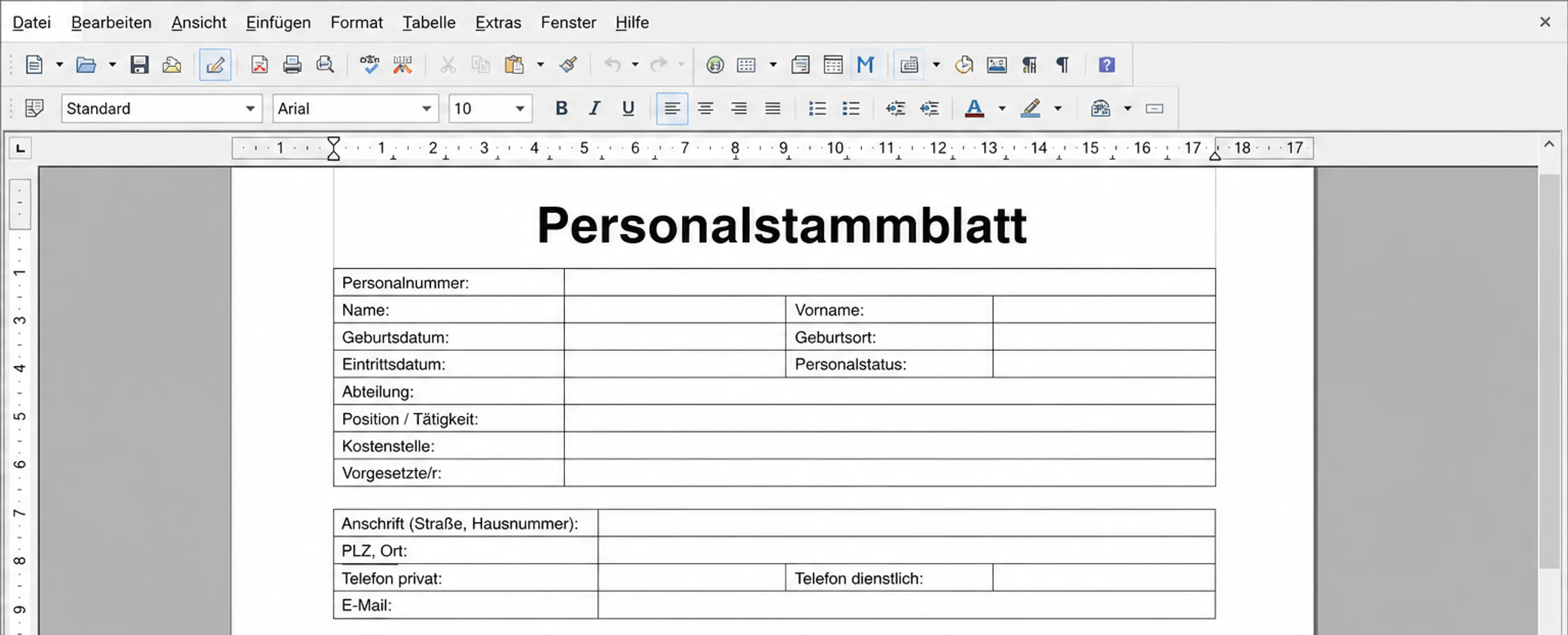Toggle numbered list
The width and height of the screenshot is (1568, 635).
tap(817, 109)
